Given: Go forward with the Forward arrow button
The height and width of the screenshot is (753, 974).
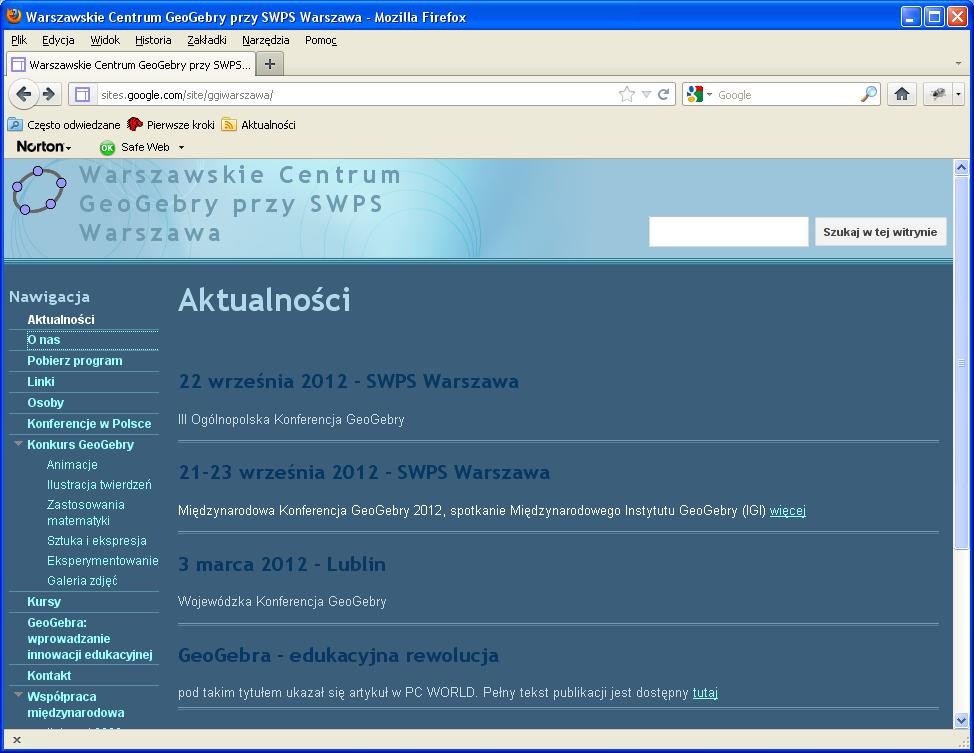Looking at the screenshot, I should tap(48, 94).
